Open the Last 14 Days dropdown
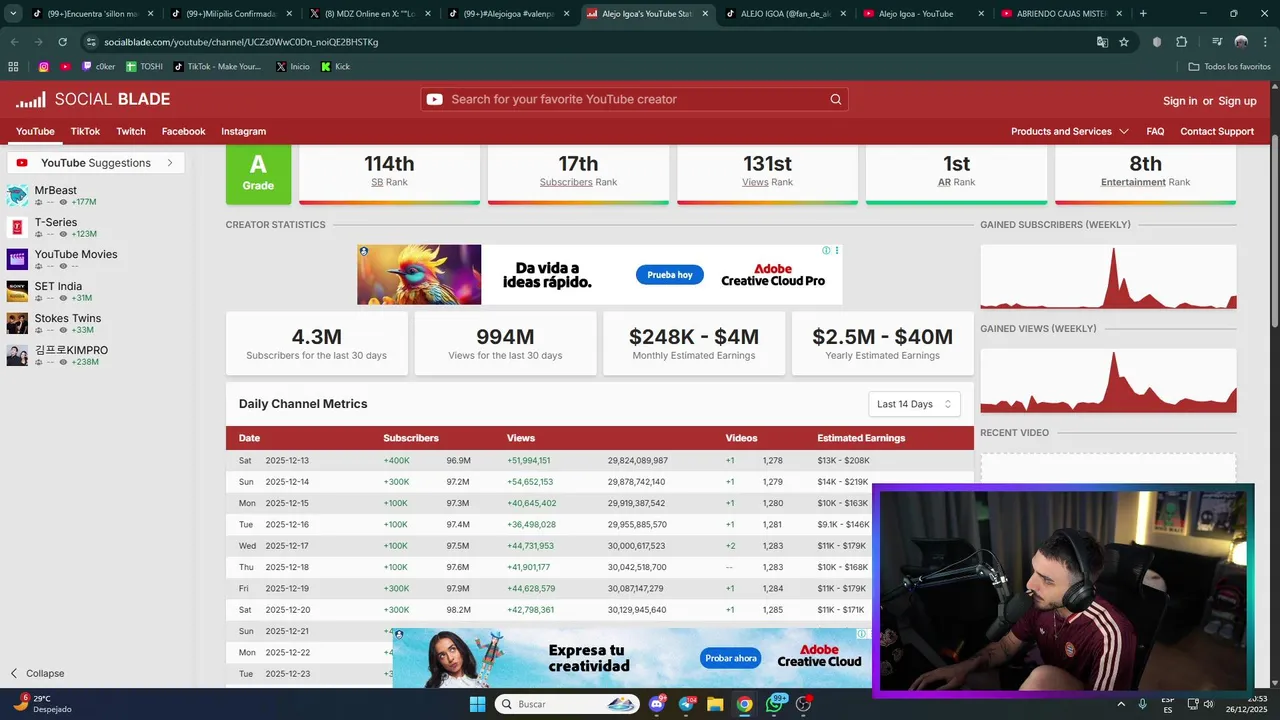 pos(914,404)
